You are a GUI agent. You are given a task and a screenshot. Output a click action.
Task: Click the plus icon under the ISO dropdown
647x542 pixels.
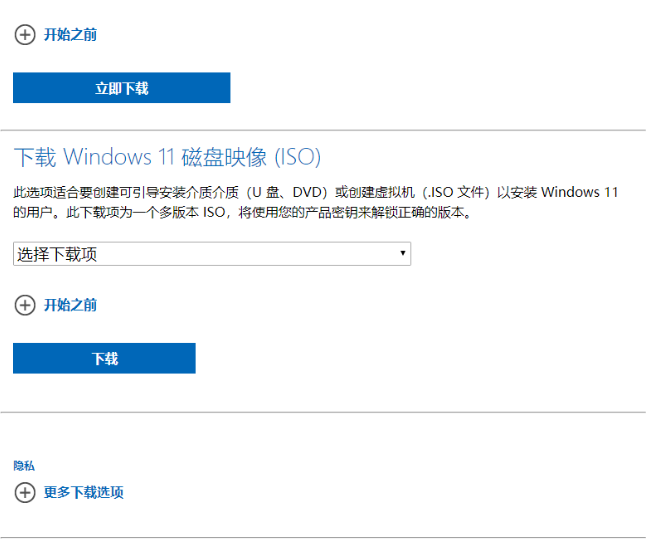(24, 305)
